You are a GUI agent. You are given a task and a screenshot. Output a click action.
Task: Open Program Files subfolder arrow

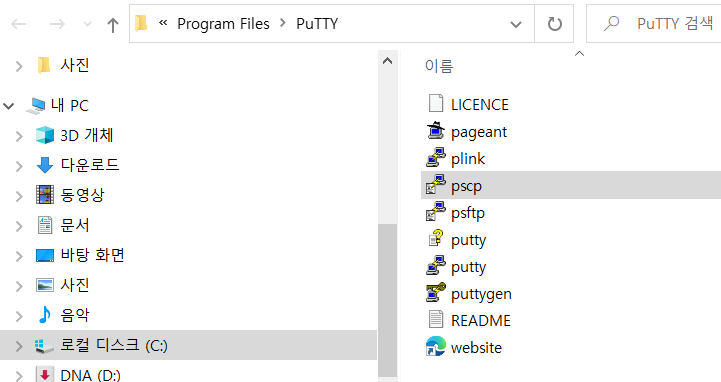tap(283, 23)
